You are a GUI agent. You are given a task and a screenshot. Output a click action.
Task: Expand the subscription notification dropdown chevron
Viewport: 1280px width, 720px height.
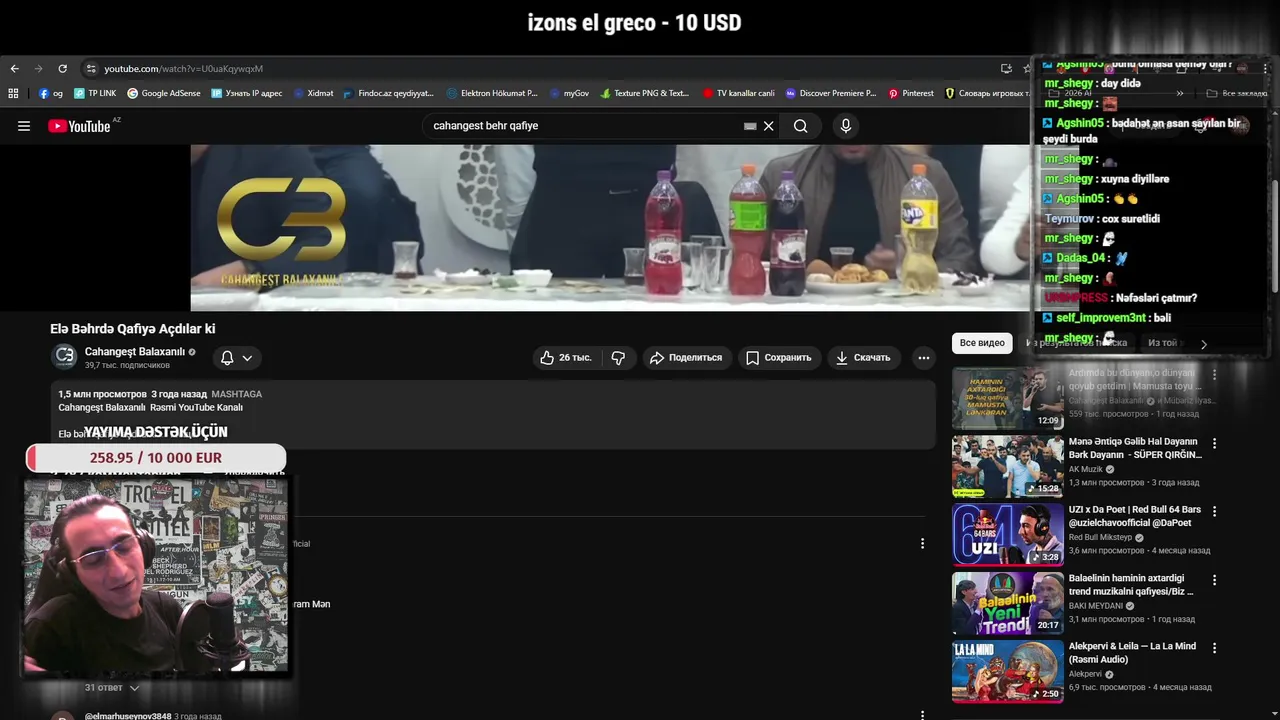pyautogui.click(x=247, y=357)
